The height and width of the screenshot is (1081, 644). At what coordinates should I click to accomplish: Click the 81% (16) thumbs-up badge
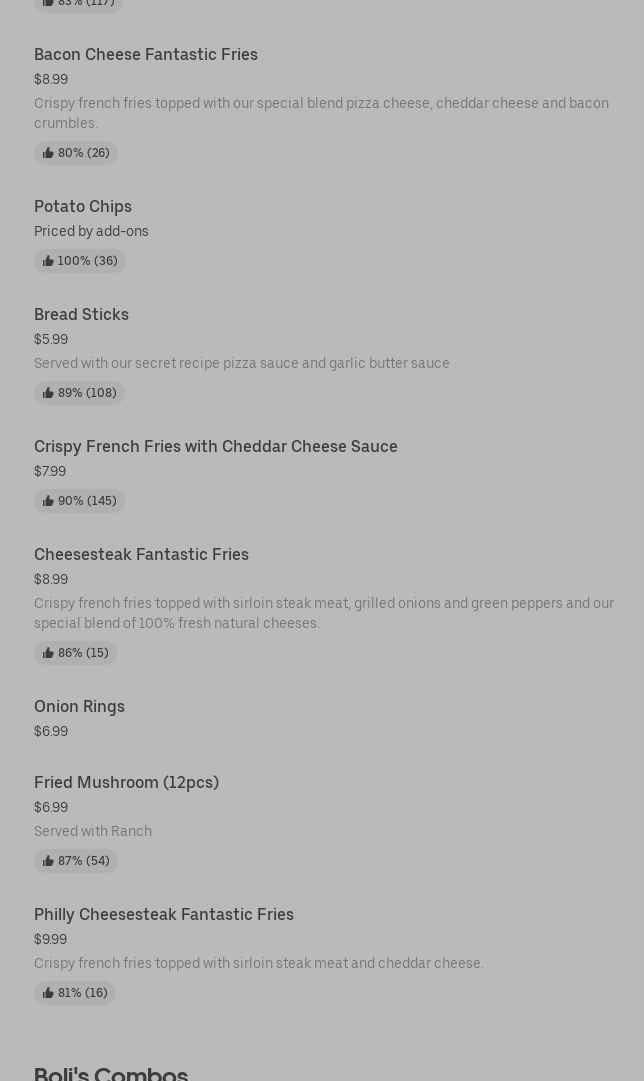pyautogui.click(x=74, y=993)
